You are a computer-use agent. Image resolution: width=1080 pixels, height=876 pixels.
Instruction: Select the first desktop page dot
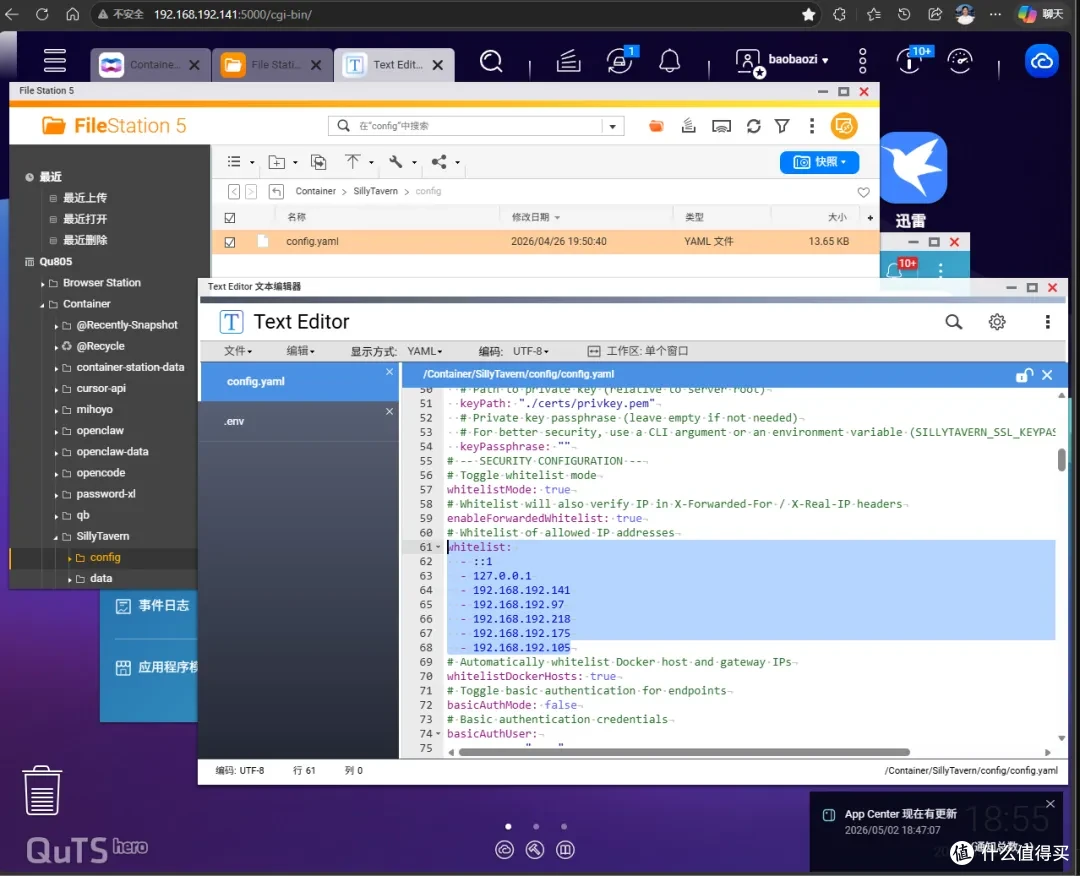coord(508,826)
